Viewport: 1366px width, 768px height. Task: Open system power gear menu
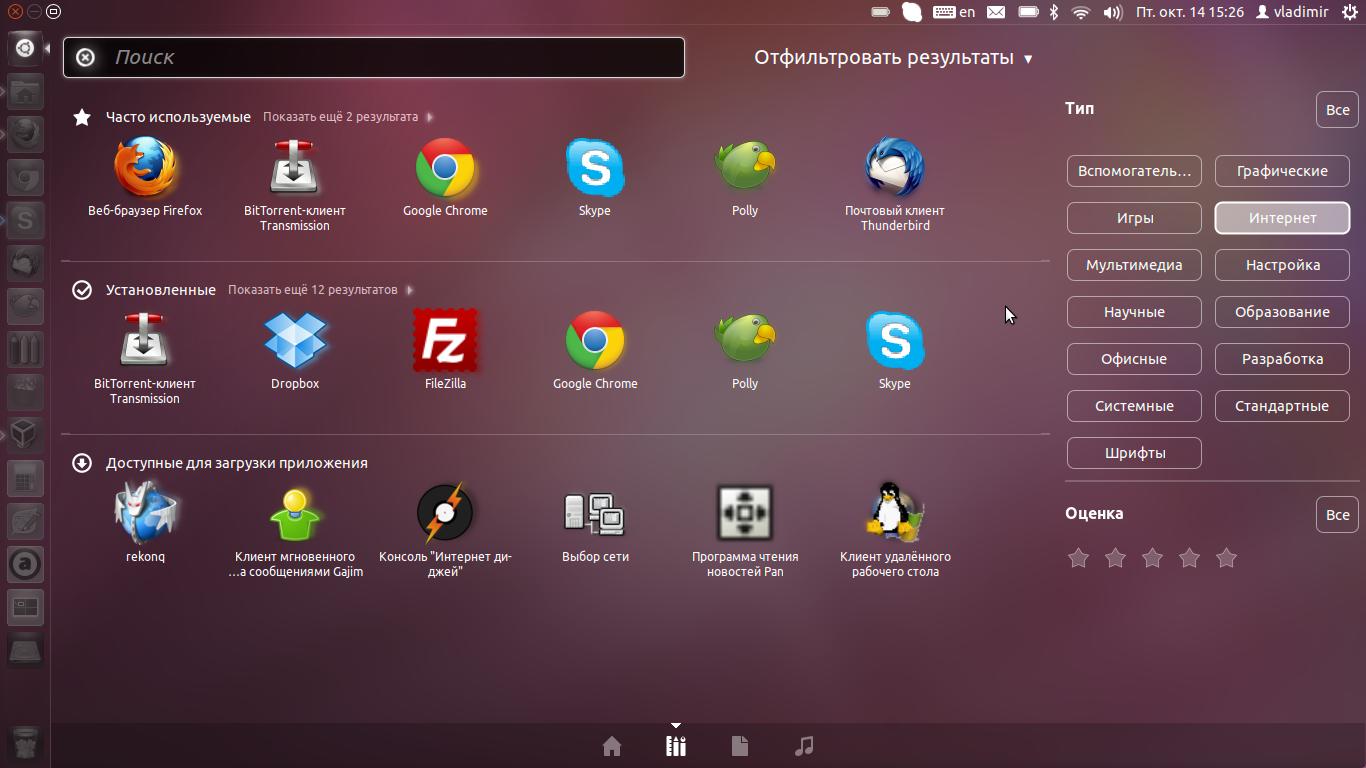1350,12
